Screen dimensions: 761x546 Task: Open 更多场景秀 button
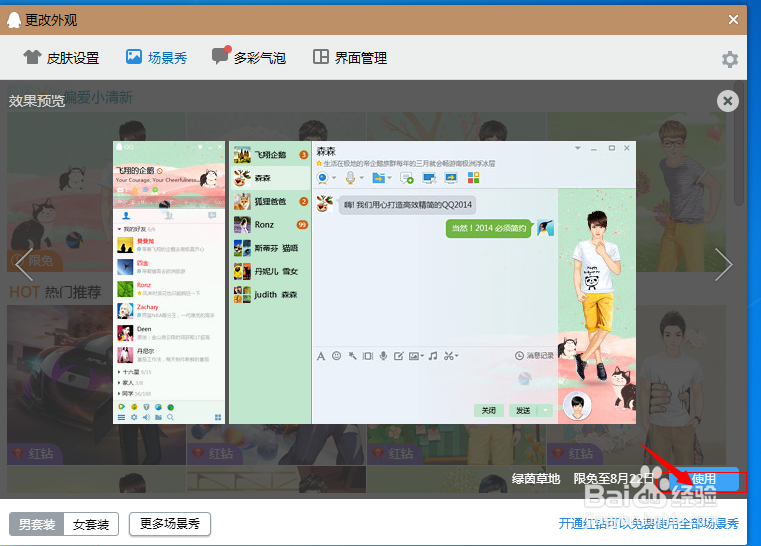tap(170, 524)
